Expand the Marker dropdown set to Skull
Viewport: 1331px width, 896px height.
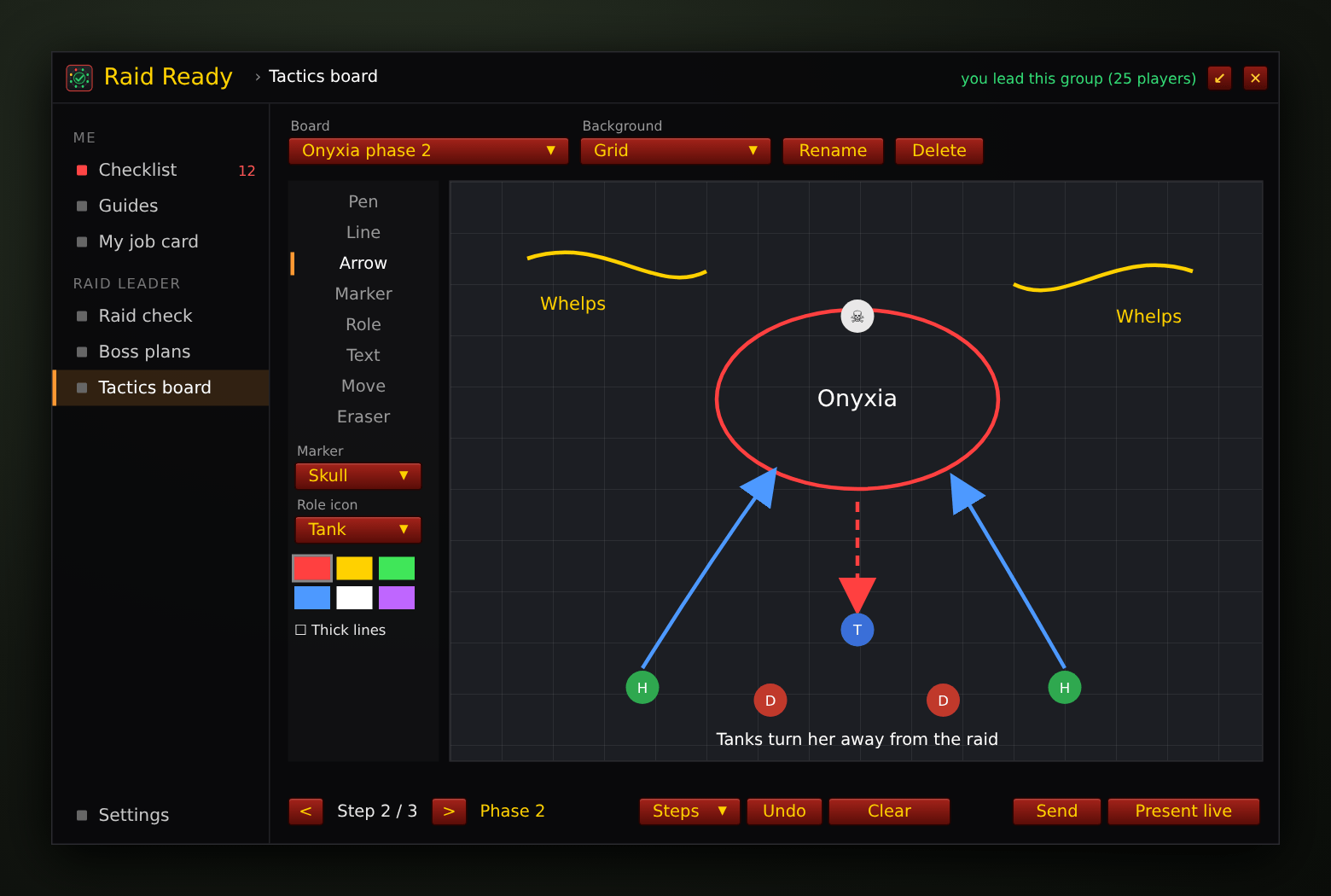pos(358,475)
